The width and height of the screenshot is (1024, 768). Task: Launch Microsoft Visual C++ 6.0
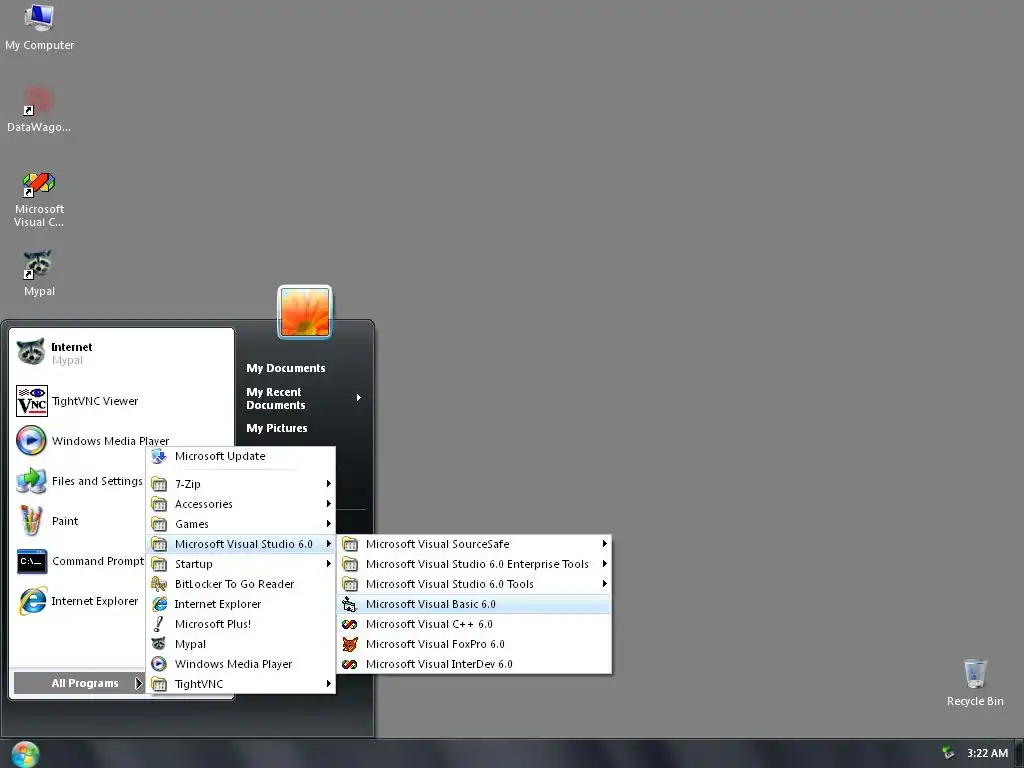(x=475, y=624)
